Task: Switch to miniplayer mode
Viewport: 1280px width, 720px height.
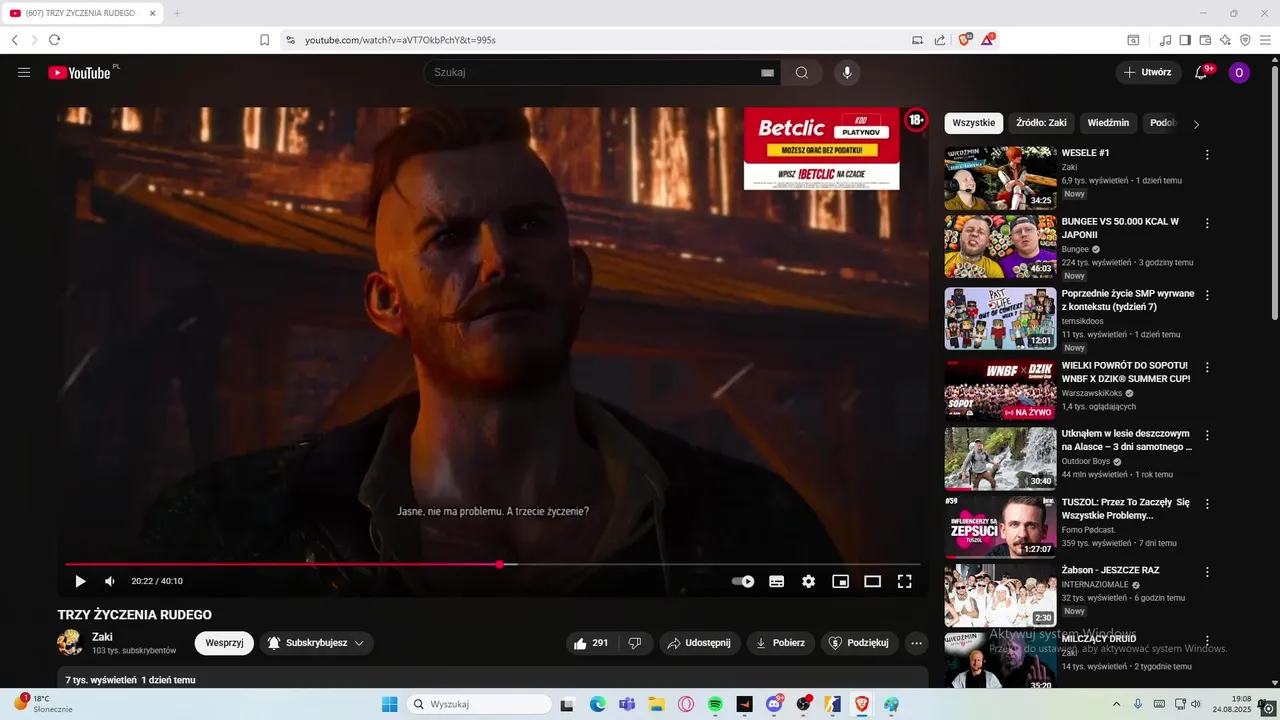Action: [x=840, y=581]
